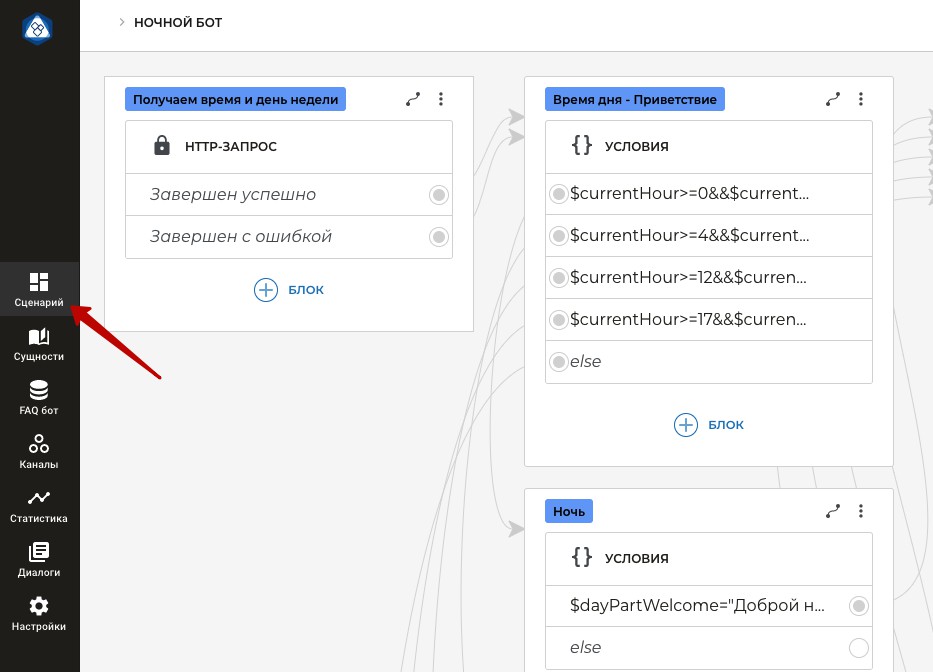Image resolution: width=933 pixels, height=672 pixels.
Task: Add a block in Время дня card
Action: (x=709, y=424)
